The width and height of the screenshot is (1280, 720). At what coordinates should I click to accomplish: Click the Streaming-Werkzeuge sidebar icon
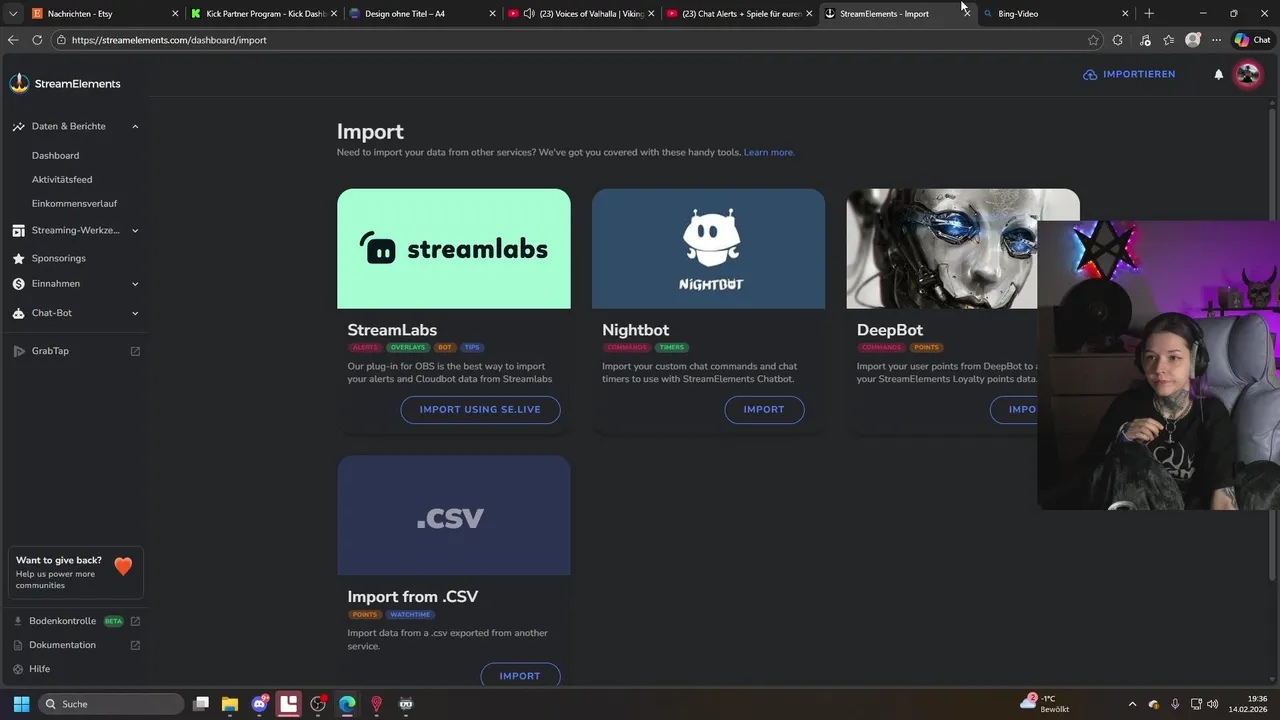point(18,231)
